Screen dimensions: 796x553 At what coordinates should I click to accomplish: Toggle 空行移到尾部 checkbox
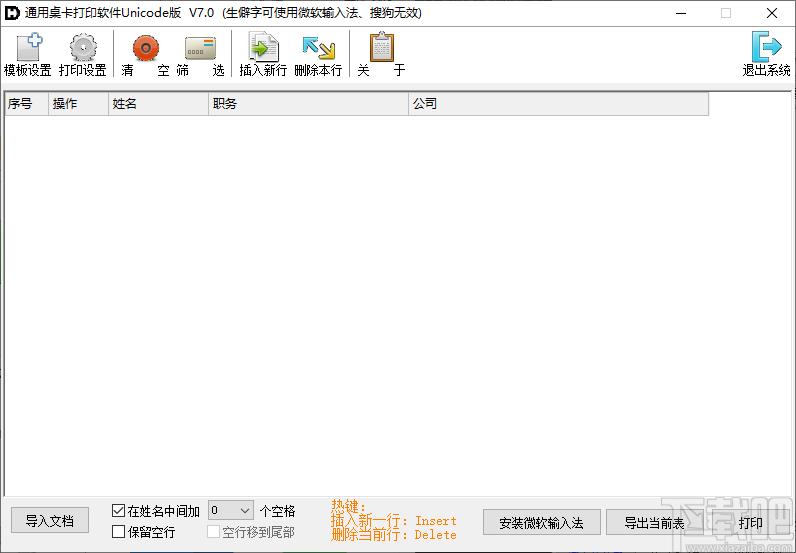[x=214, y=532]
